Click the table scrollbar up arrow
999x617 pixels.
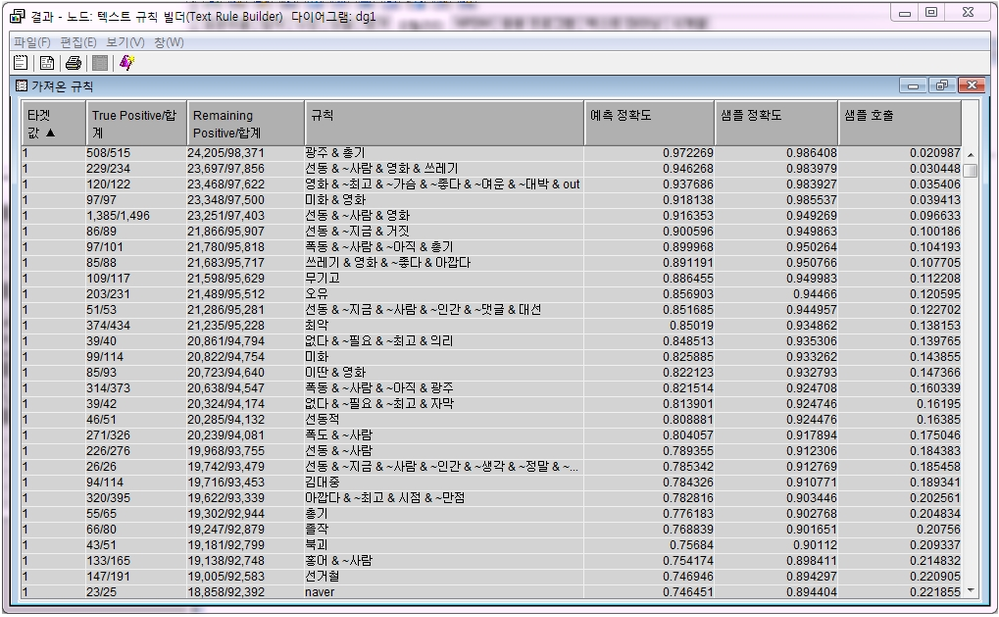click(x=970, y=155)
